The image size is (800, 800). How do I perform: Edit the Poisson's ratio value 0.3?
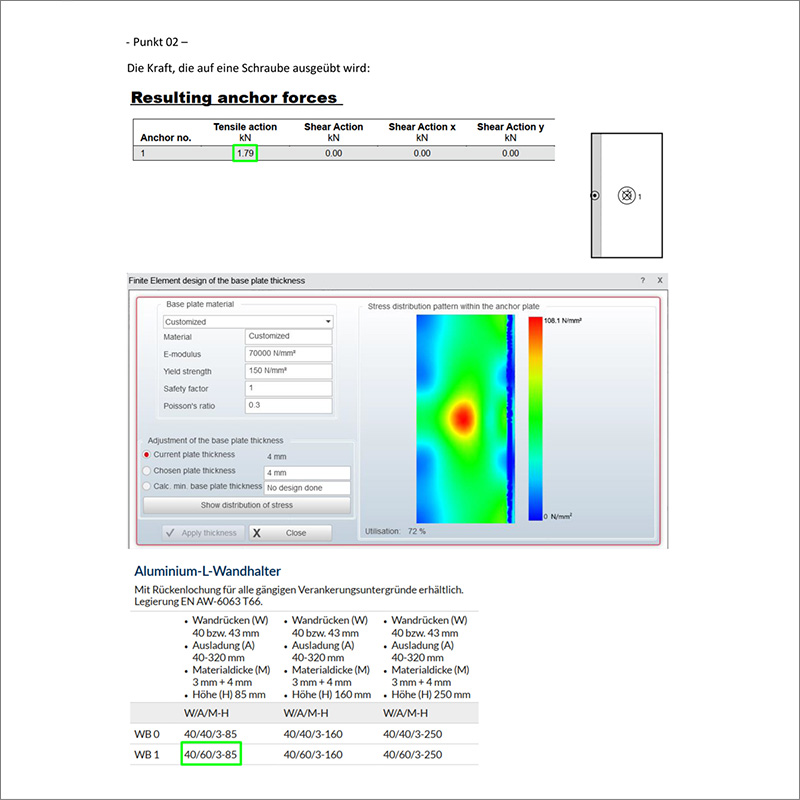[288, 405]
